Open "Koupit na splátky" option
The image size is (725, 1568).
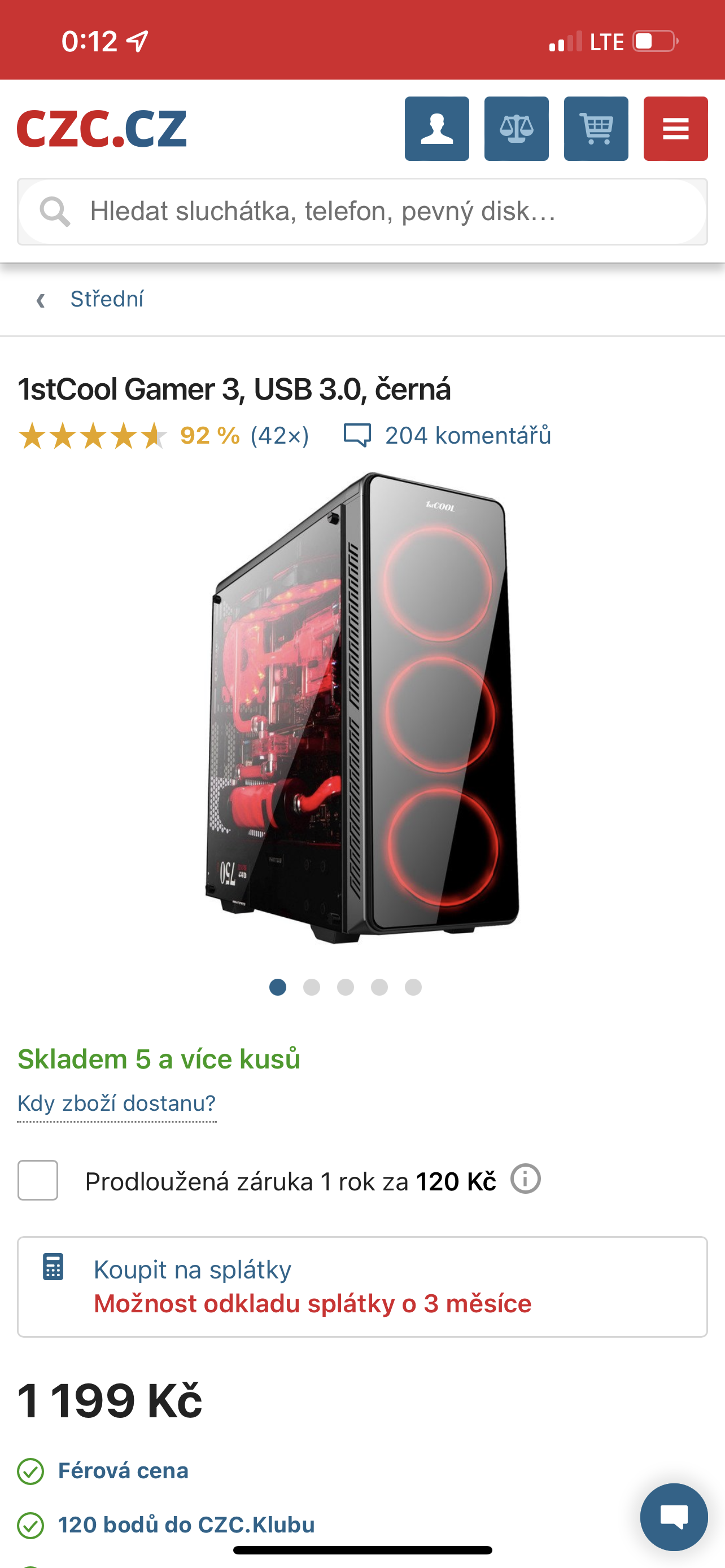[362, 1287]
